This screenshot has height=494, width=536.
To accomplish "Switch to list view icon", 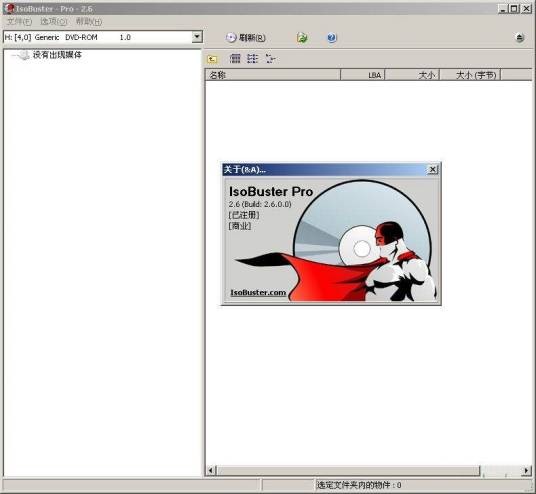I will click(253, 58).
